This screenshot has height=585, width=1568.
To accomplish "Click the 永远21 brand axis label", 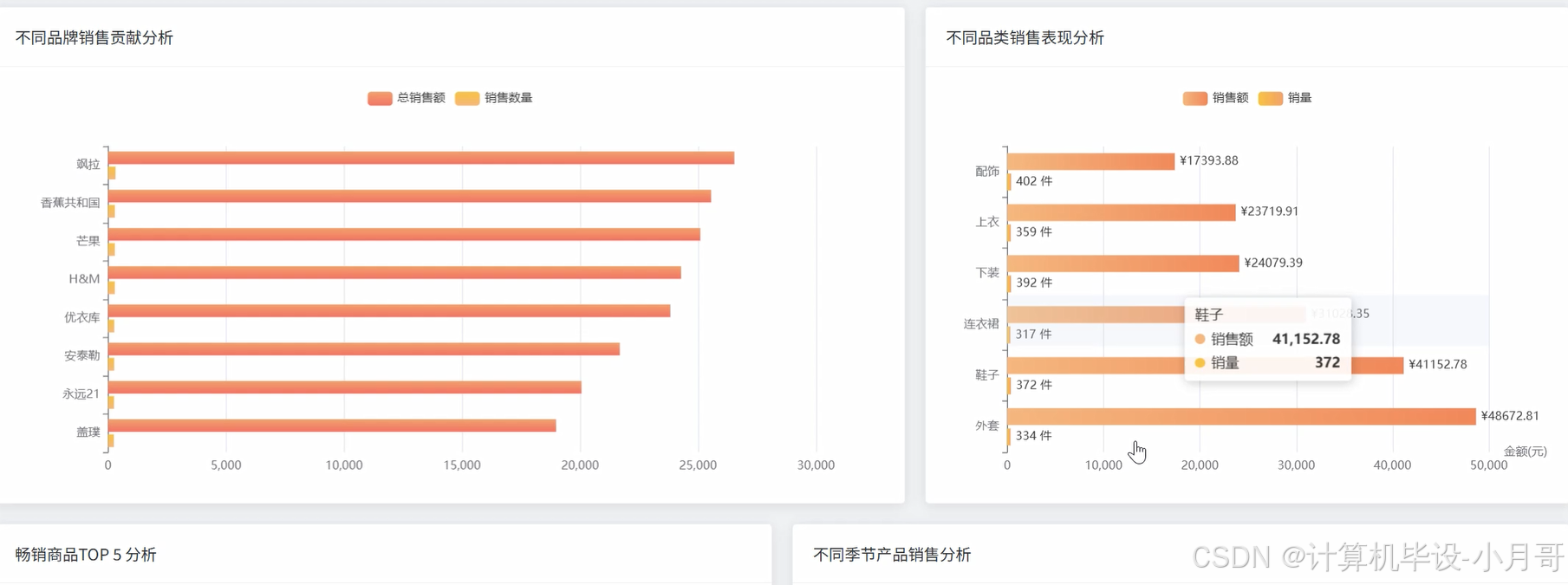I will [81, 393].
